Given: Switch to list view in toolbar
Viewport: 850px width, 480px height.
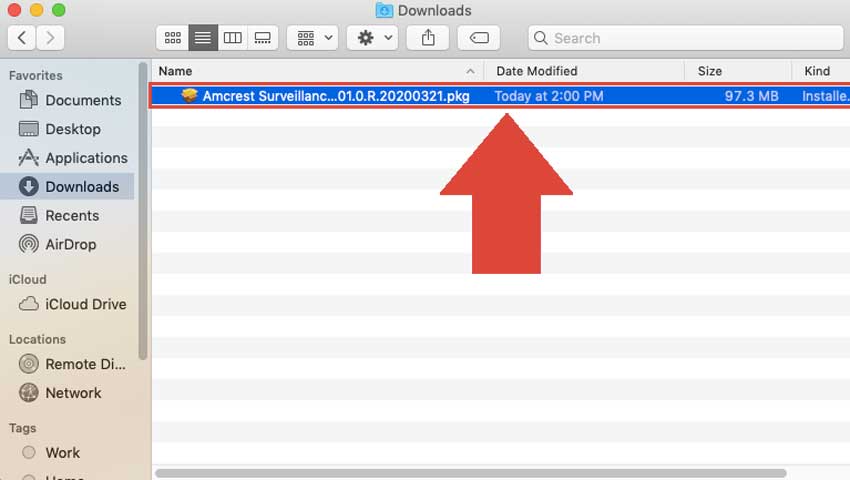Looking at the screenshot, I should point(203,38).
